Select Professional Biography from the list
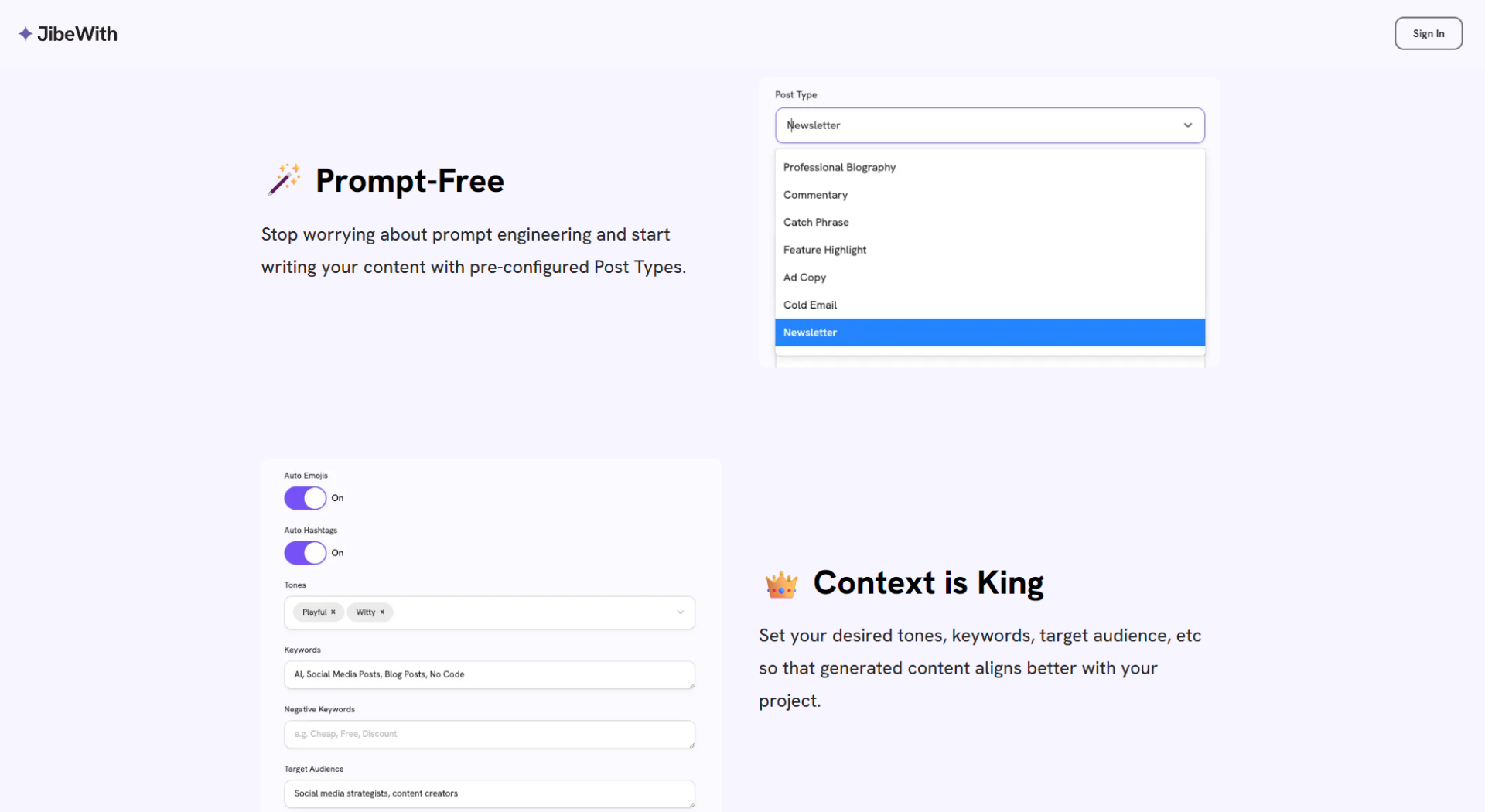Screen dimensions: 1485x812 click(x=839, y=167)
